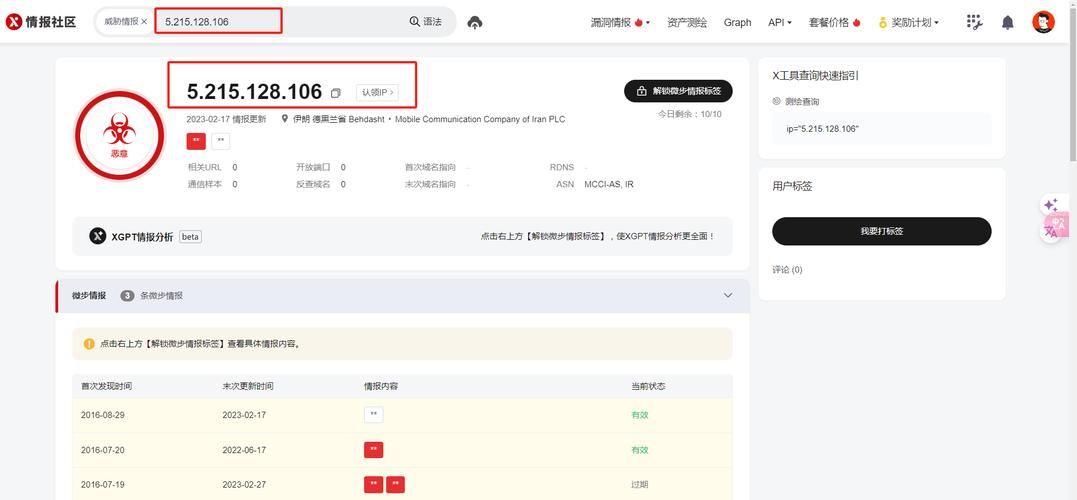Click the 过期 status in 2016-07-19 row
The width and height of the screenshot is (1077, 500).
[639, 484]
